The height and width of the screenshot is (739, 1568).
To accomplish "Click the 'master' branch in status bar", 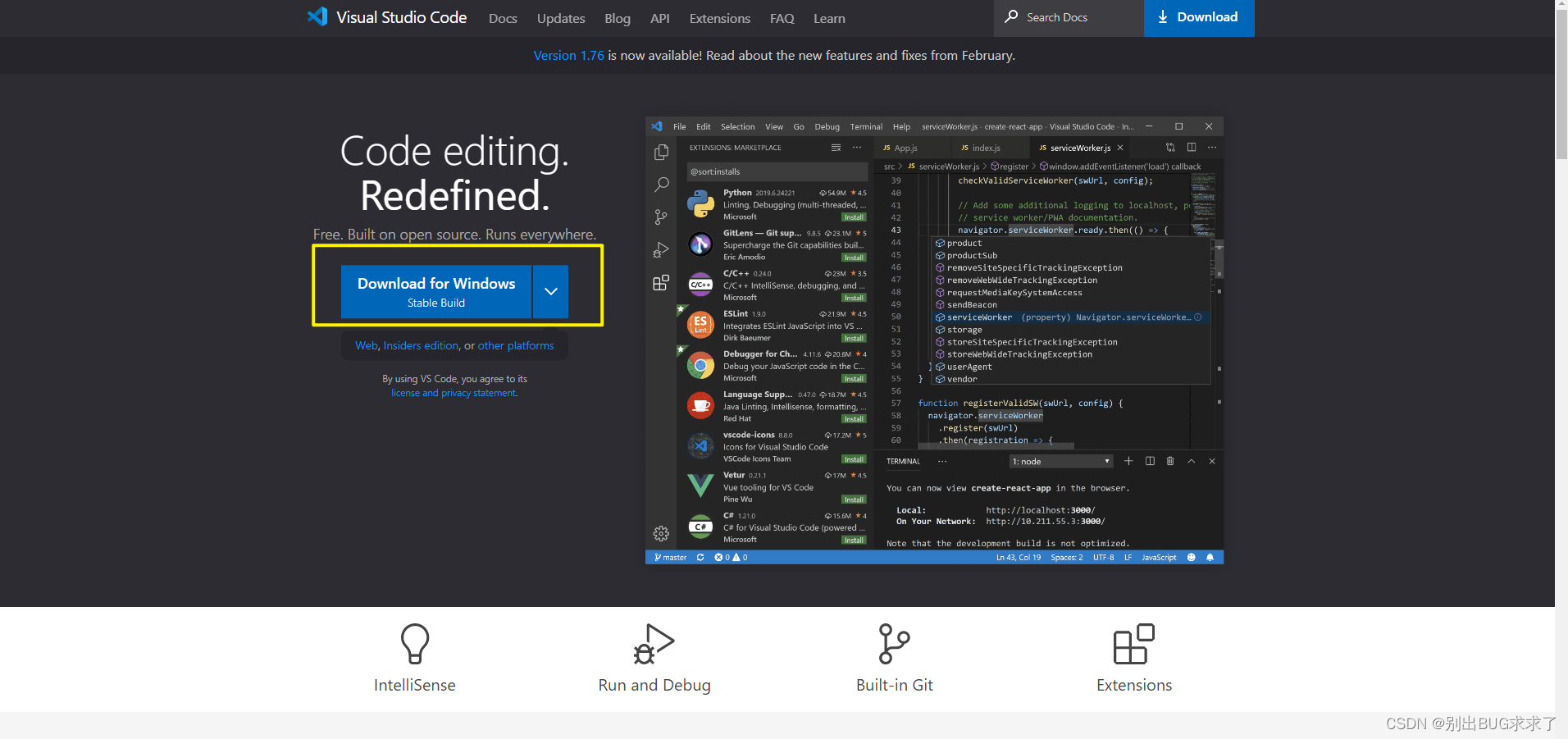I will [x=671, y=558].
